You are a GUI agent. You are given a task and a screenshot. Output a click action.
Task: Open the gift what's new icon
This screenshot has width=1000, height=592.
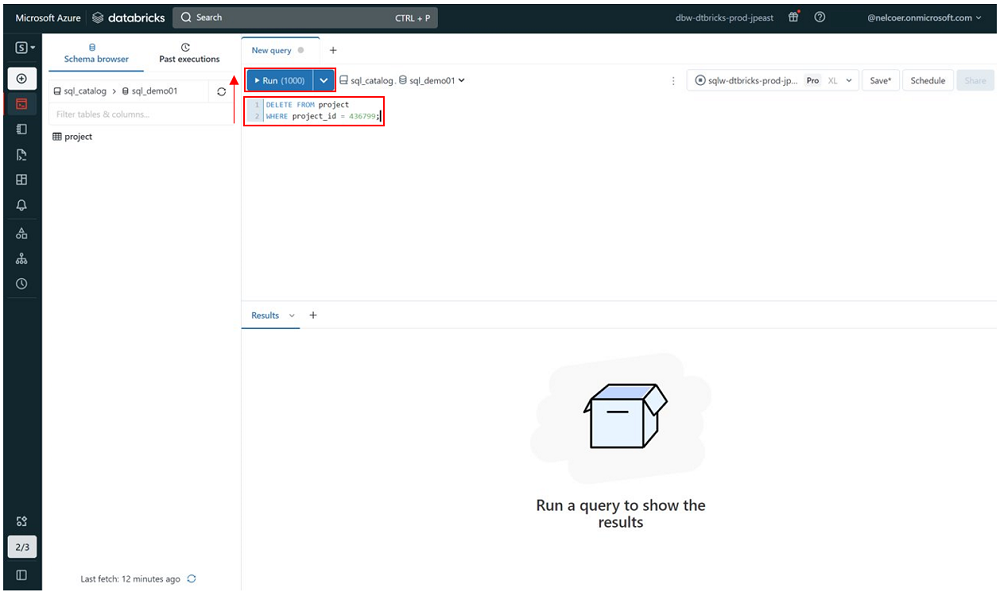(x=793, y=17)
